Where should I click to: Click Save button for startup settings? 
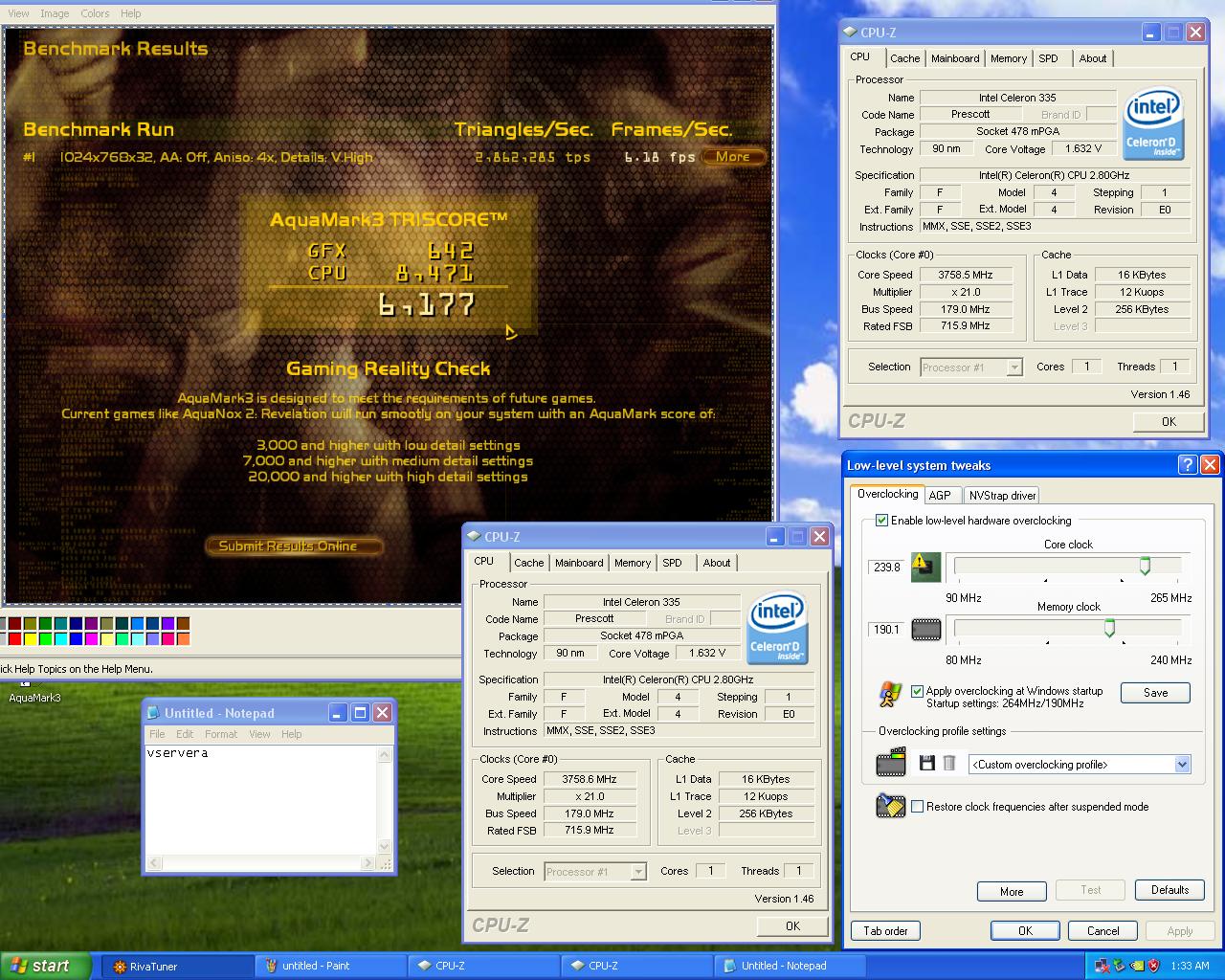tap(1155, 693)
